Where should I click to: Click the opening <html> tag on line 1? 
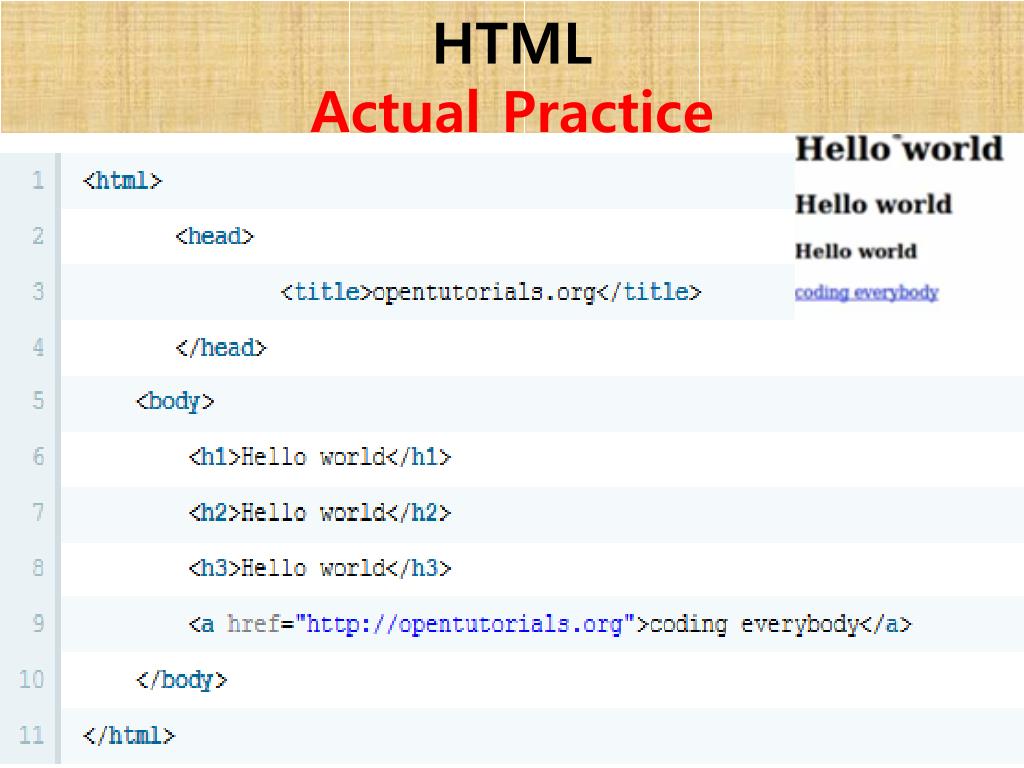click(x=122, y=180)
